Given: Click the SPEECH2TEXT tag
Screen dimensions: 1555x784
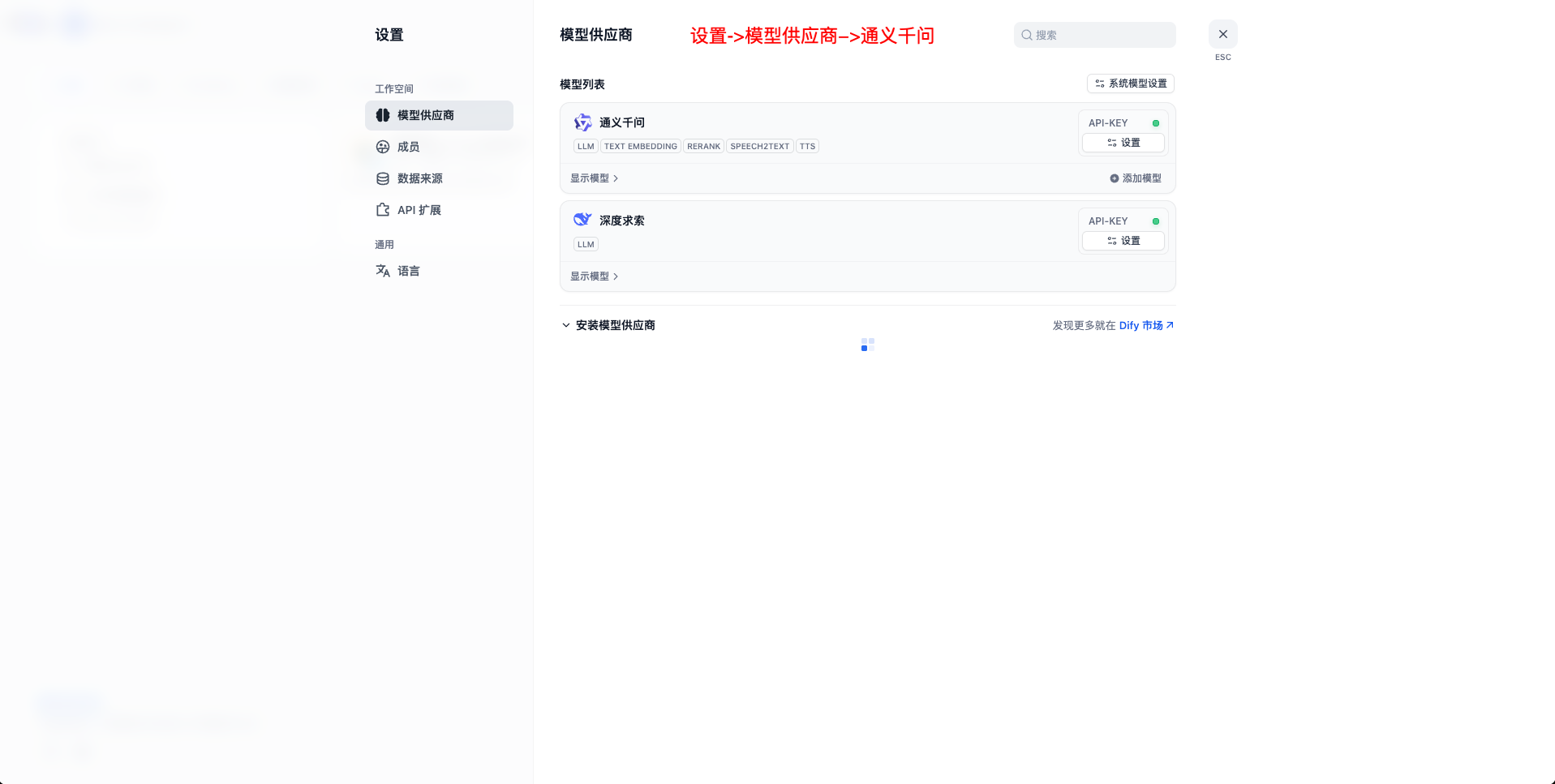Looking at the screenshot, I should (x=760, y=147).
